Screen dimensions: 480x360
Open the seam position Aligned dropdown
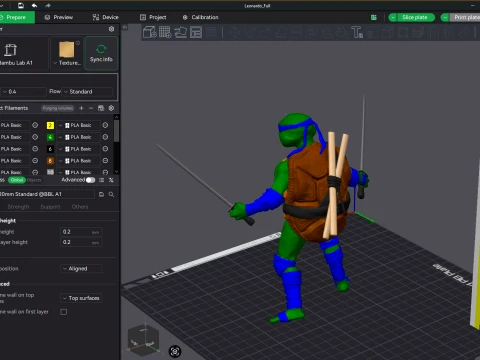(81, 269)
